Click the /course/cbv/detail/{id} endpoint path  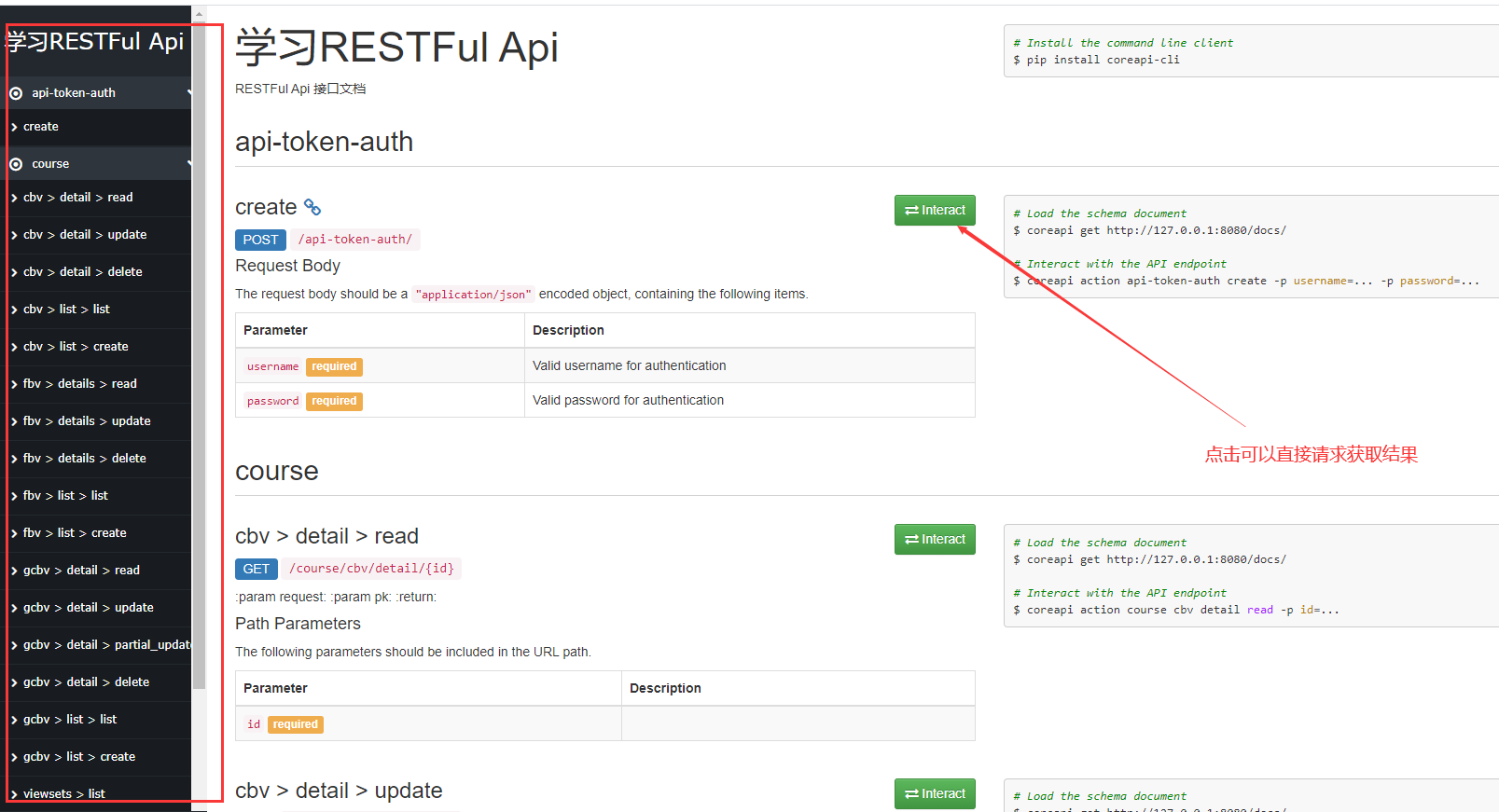point(371,569)
